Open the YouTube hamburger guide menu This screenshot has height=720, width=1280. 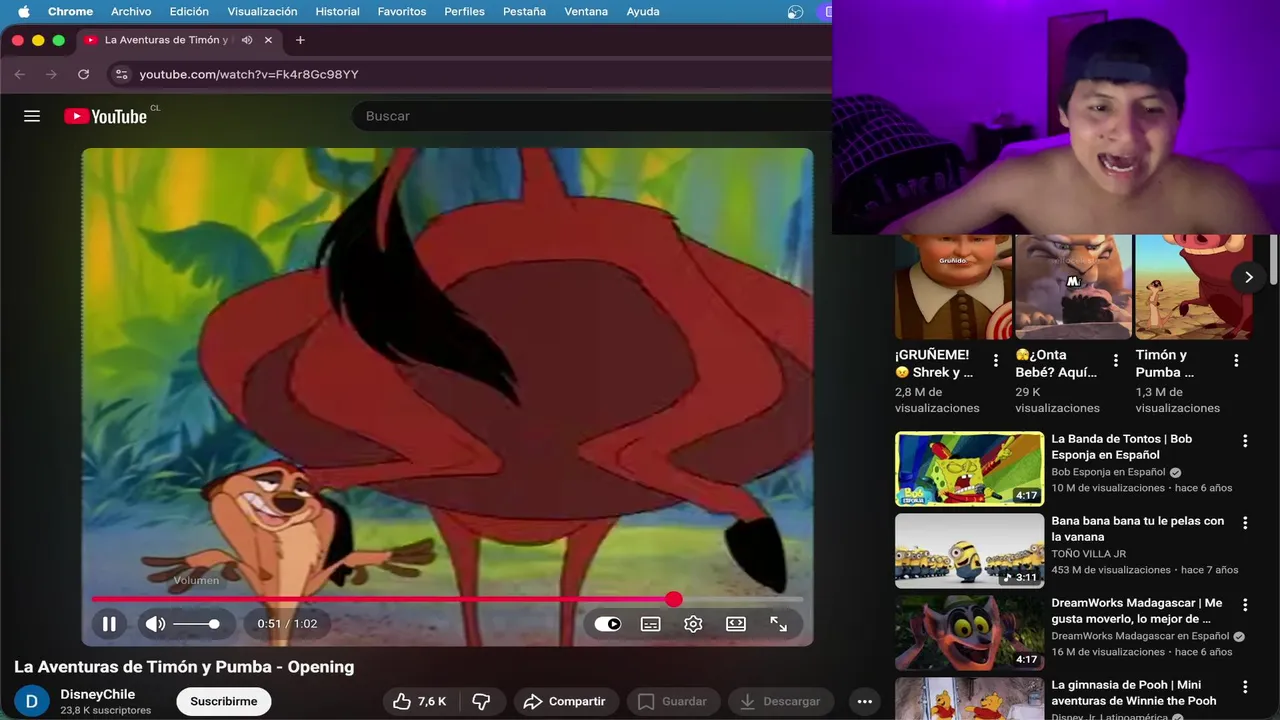click(32, 116)
